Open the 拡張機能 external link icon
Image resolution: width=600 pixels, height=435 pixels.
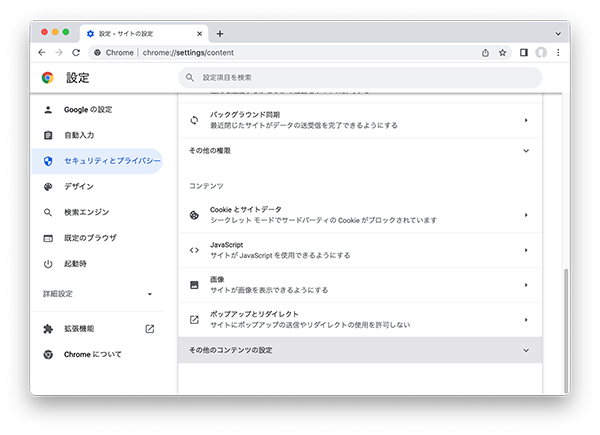pos(150,328)
